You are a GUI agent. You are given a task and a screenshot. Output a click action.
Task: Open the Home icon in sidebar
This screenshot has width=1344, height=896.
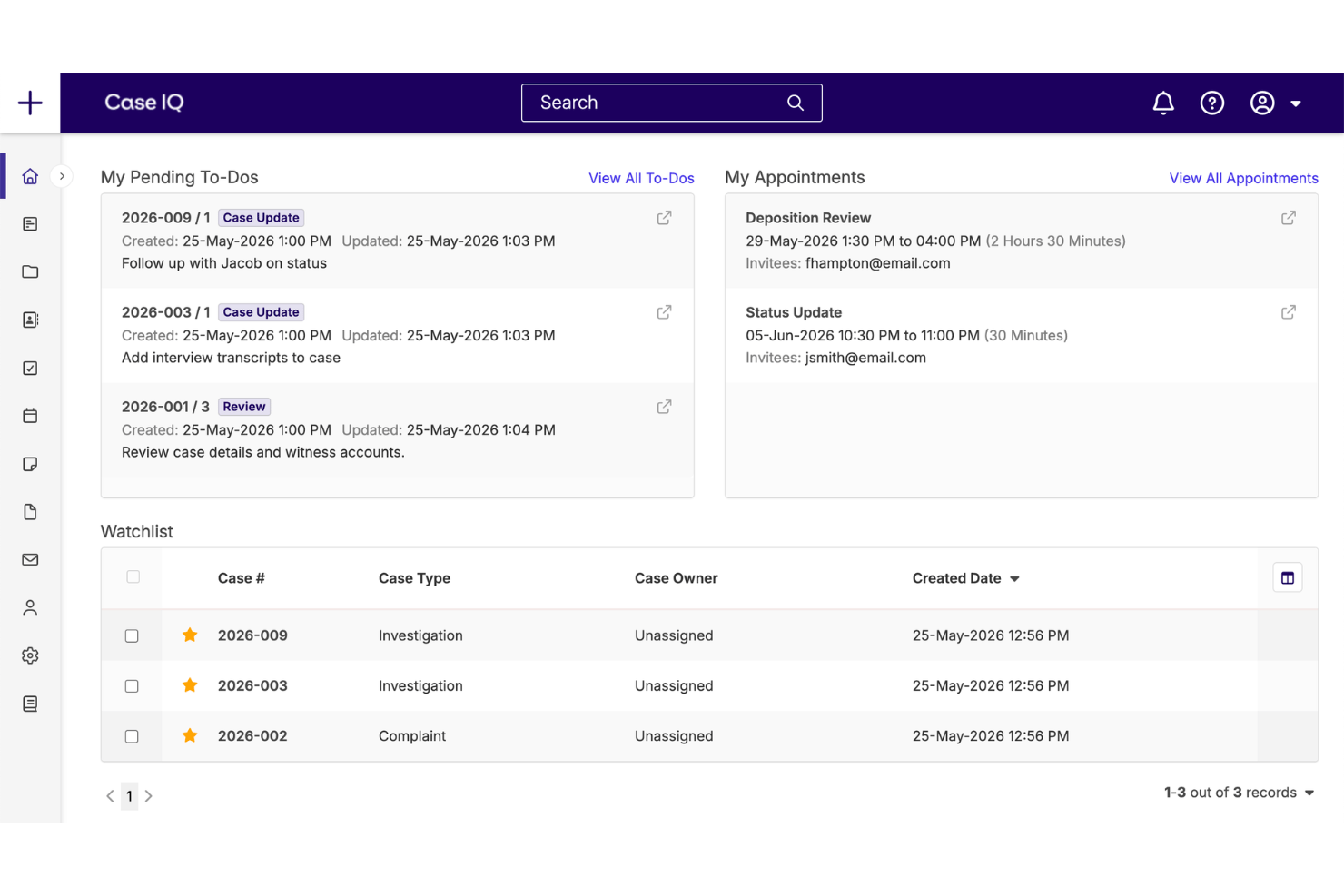click(x=30, y=176)
